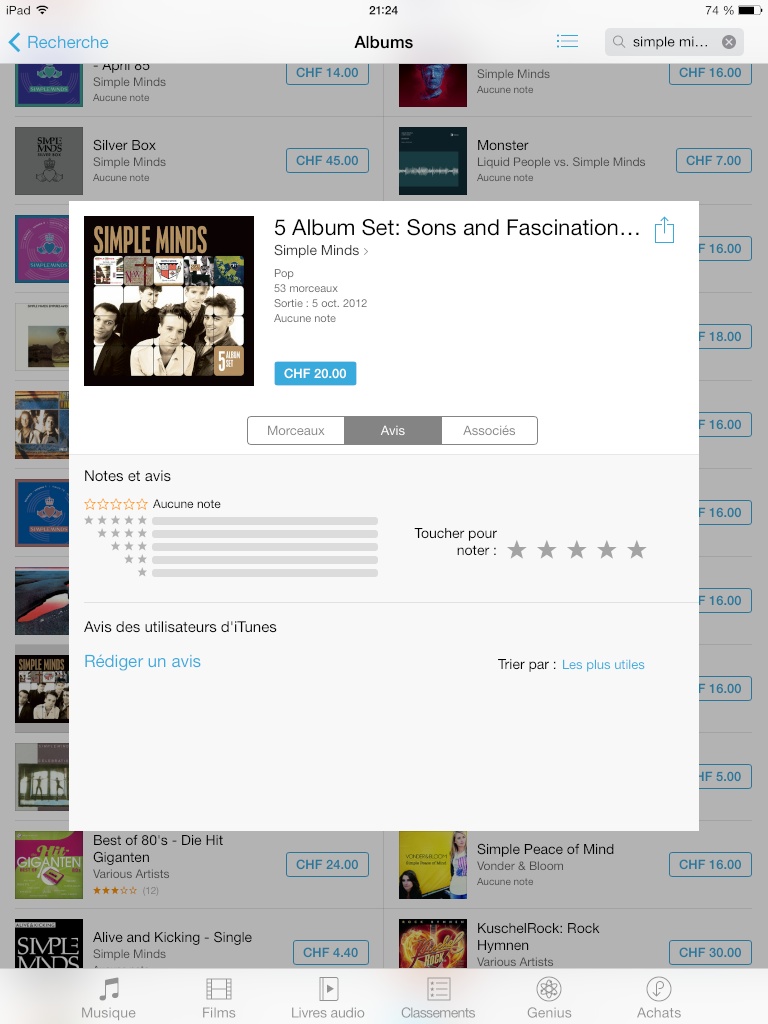Screen dimensions: 768x1024
Task: Go back to Recherche
Action: [x=59, y=42]
